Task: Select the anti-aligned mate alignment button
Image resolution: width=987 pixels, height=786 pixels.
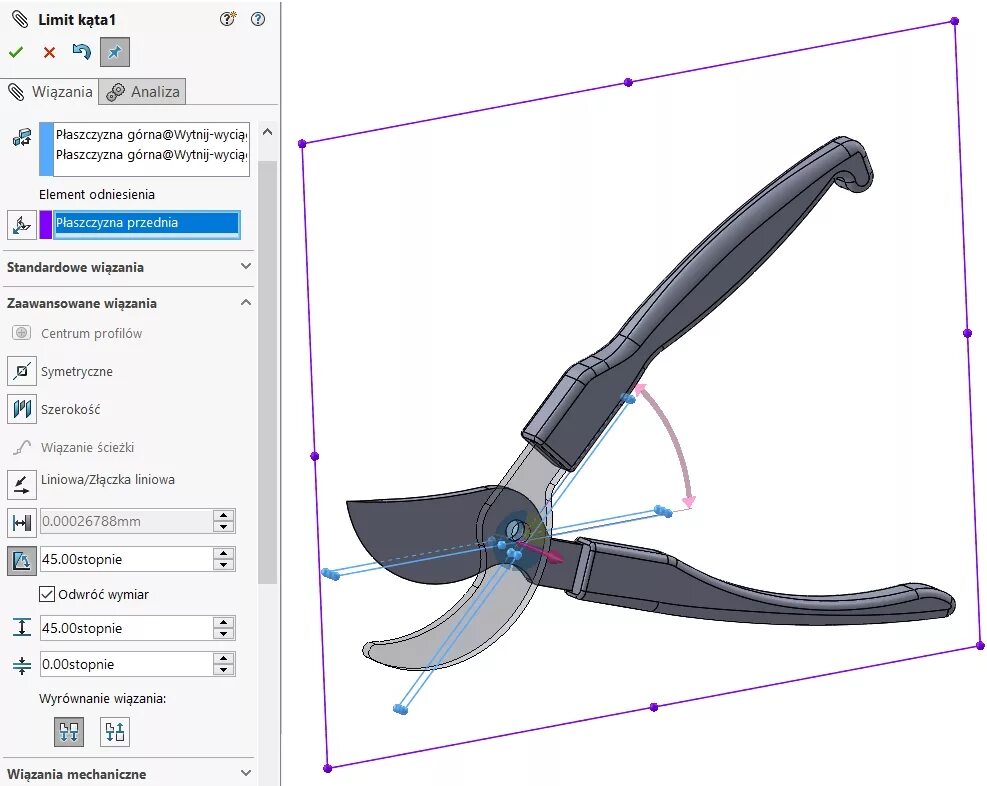Action: pos(115,731)
